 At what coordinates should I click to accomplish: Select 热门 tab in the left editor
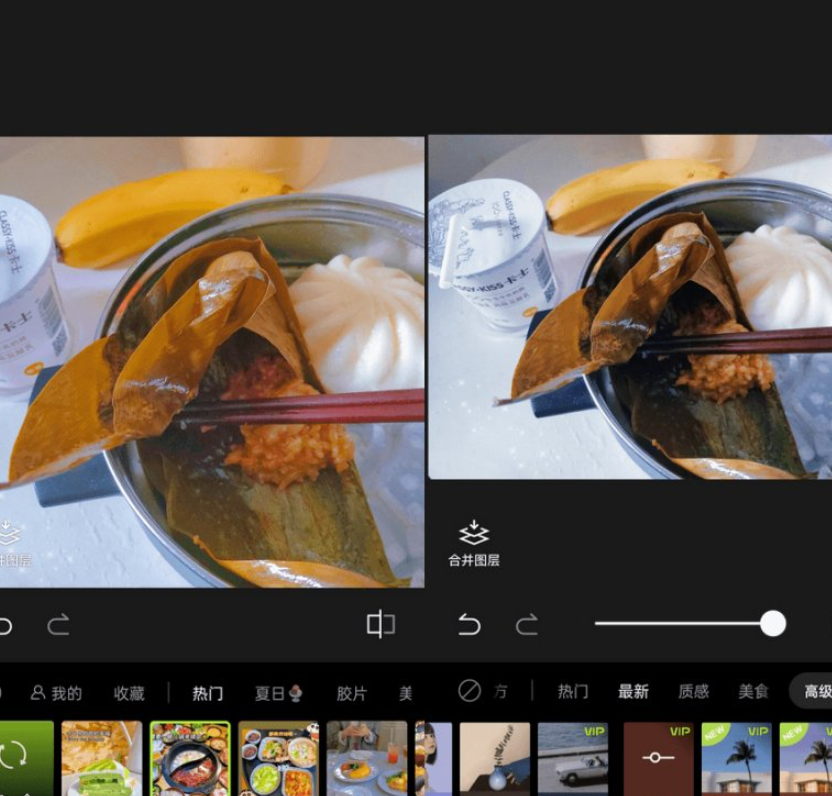[x=207, y=693]
